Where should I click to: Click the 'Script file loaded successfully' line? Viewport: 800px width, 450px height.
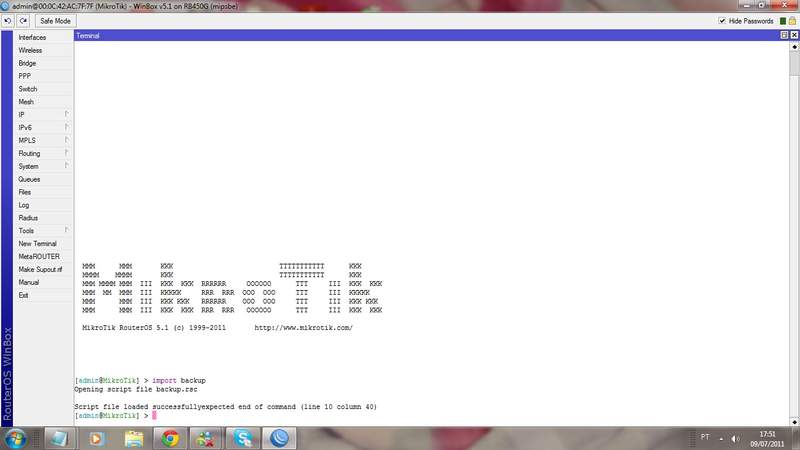pyautogui.click(x=226, y=407)
